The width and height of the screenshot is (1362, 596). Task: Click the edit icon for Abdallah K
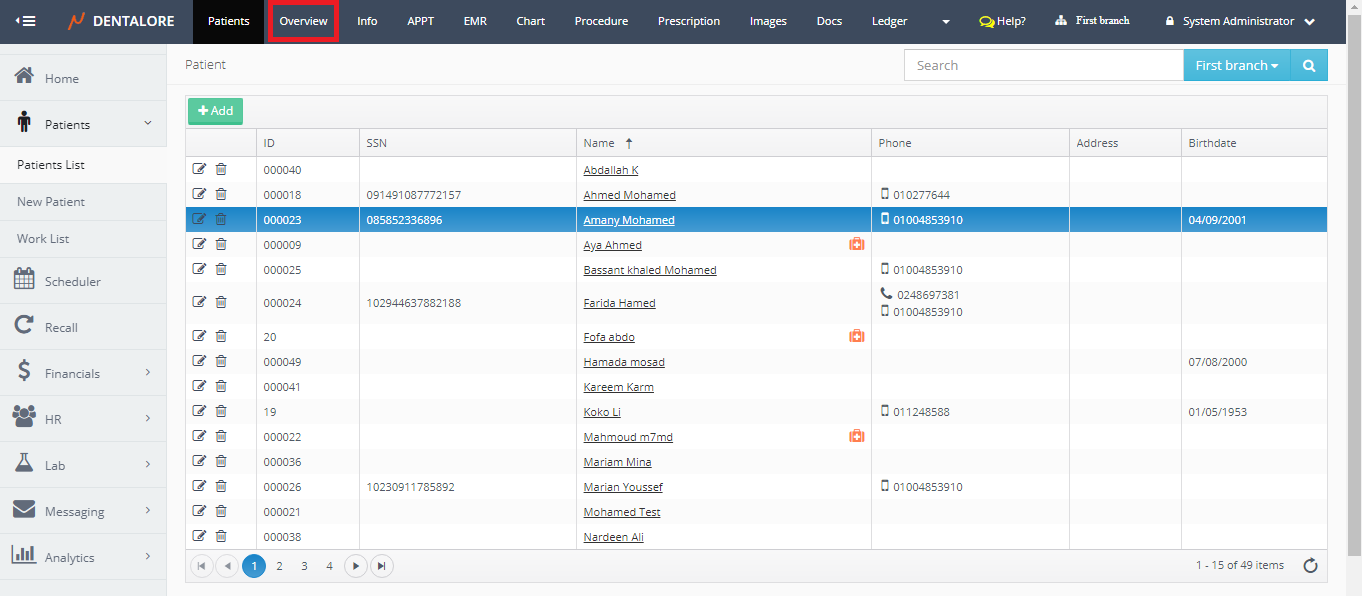click(x=199, y=169)
